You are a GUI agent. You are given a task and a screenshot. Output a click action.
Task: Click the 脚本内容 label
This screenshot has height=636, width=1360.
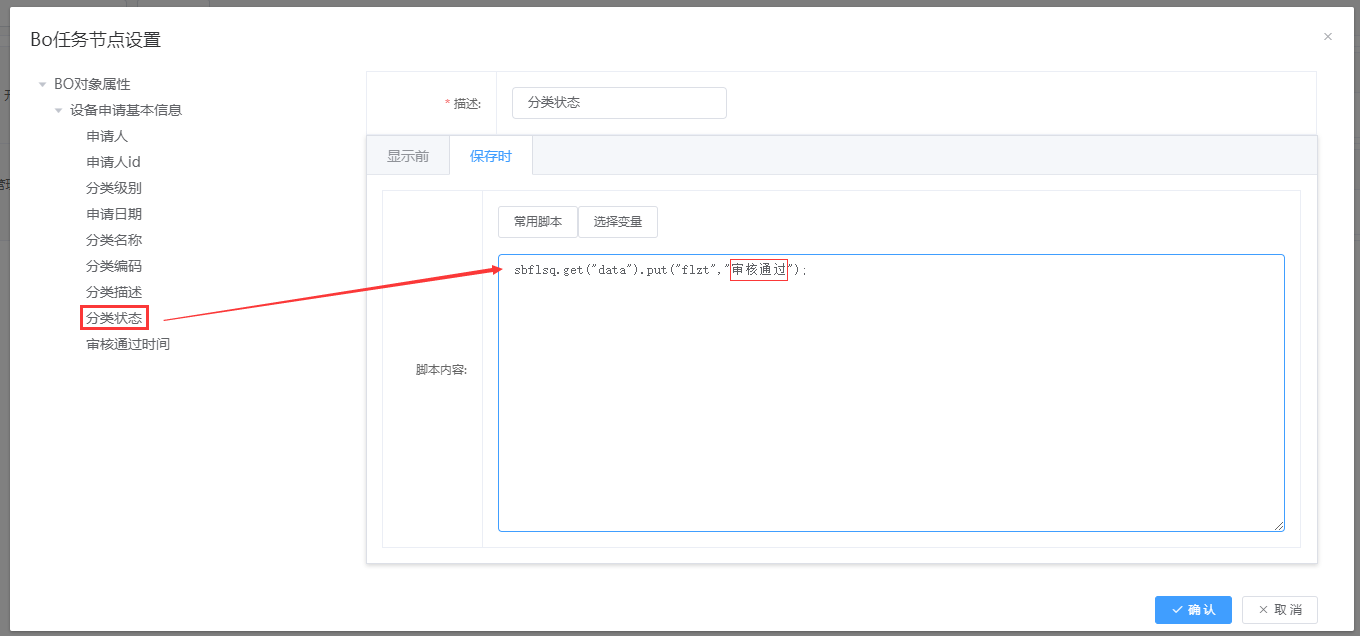[442, 370]
